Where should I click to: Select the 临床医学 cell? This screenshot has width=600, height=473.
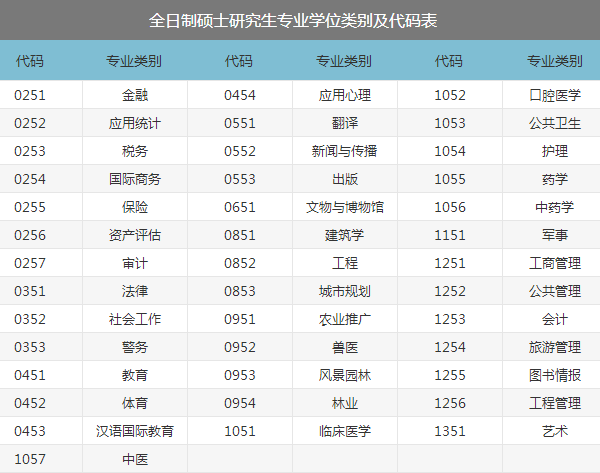tap(344, 432)
